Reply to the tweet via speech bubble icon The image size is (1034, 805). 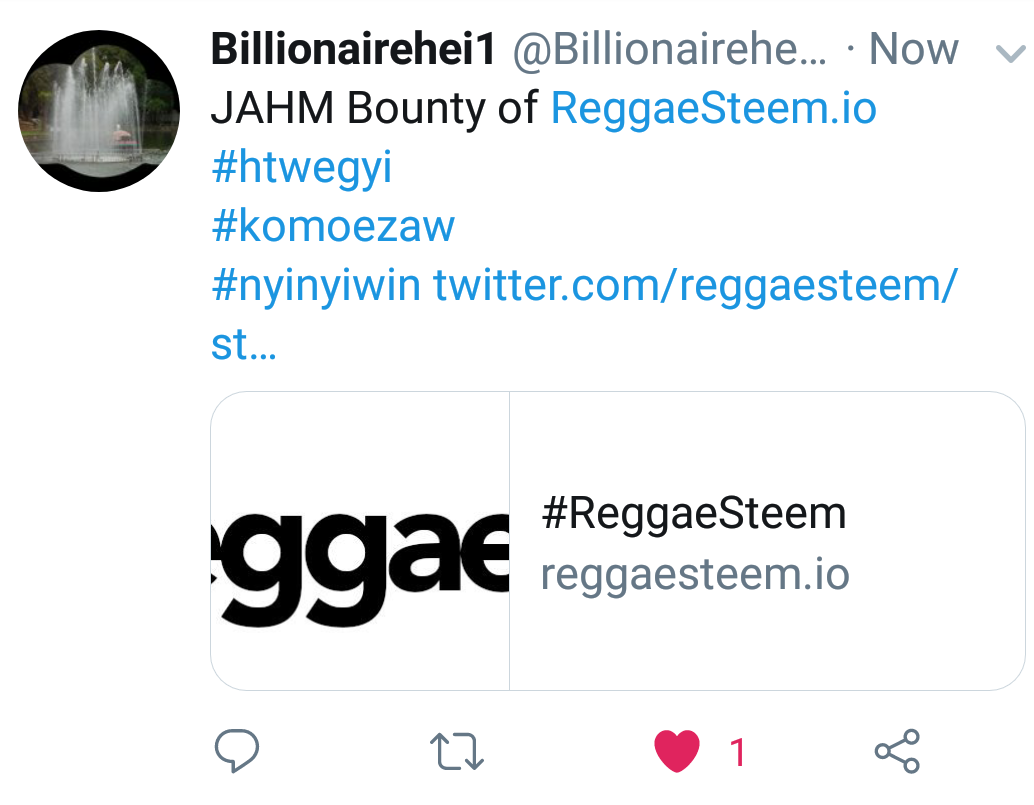tap(237, 750)
